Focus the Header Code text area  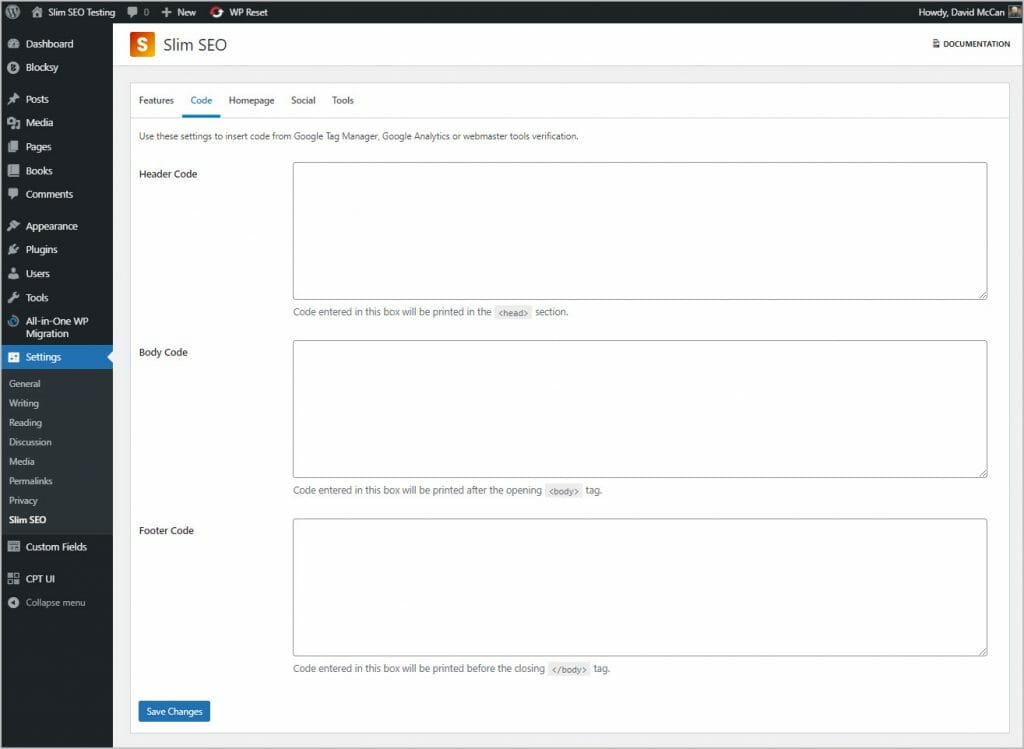pos(640,231)
